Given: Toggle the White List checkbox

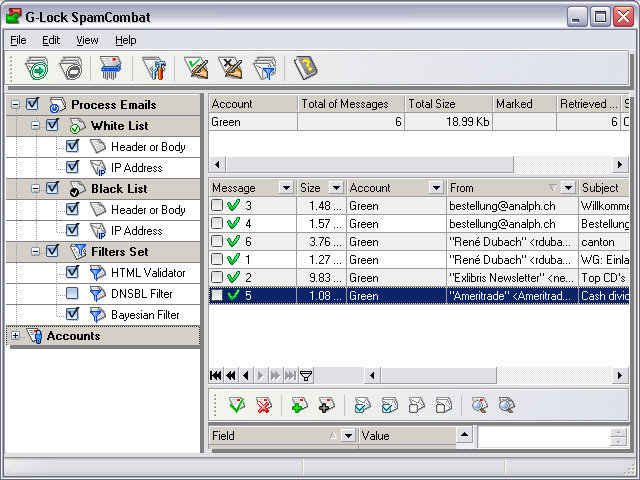Looking at the screenshot, I should [x=53, y=125].
